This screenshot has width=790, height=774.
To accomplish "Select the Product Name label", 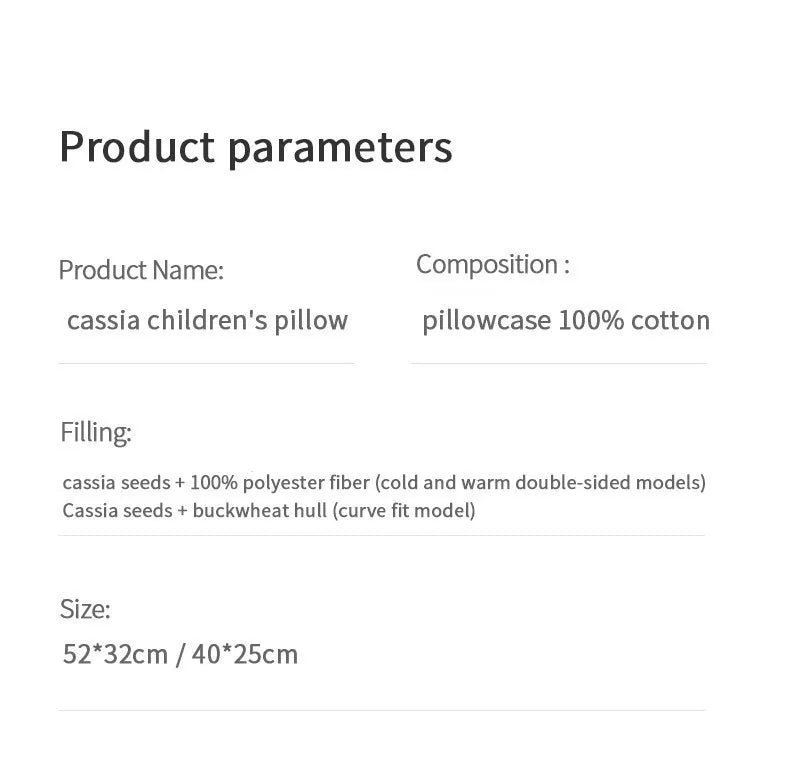I will tap(141, 270).
